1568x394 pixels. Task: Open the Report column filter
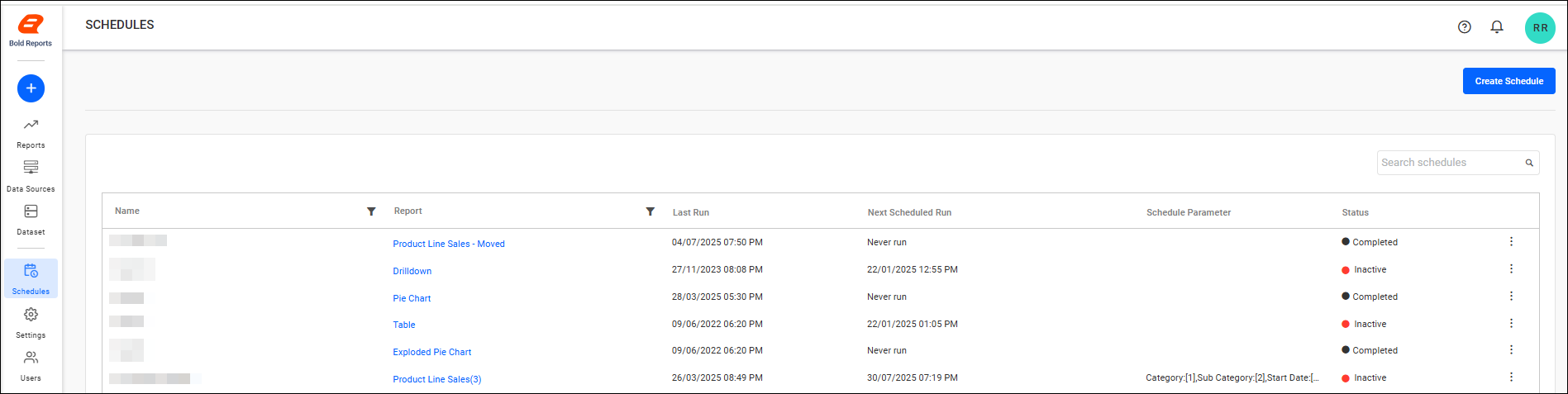651,211
